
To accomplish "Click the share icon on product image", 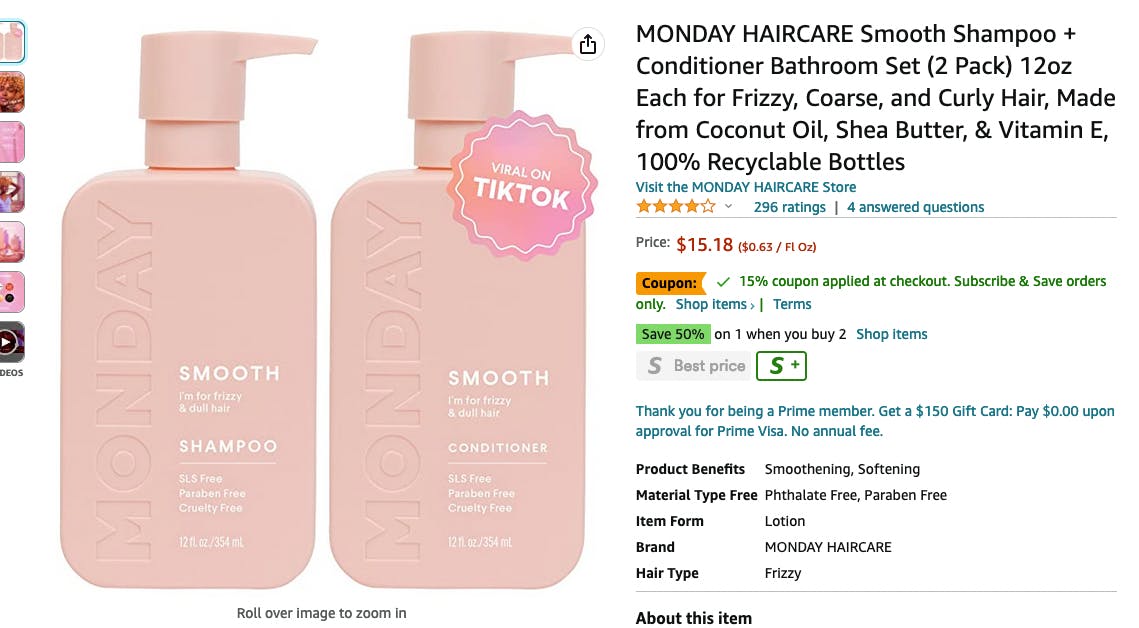I will (587, 44).
